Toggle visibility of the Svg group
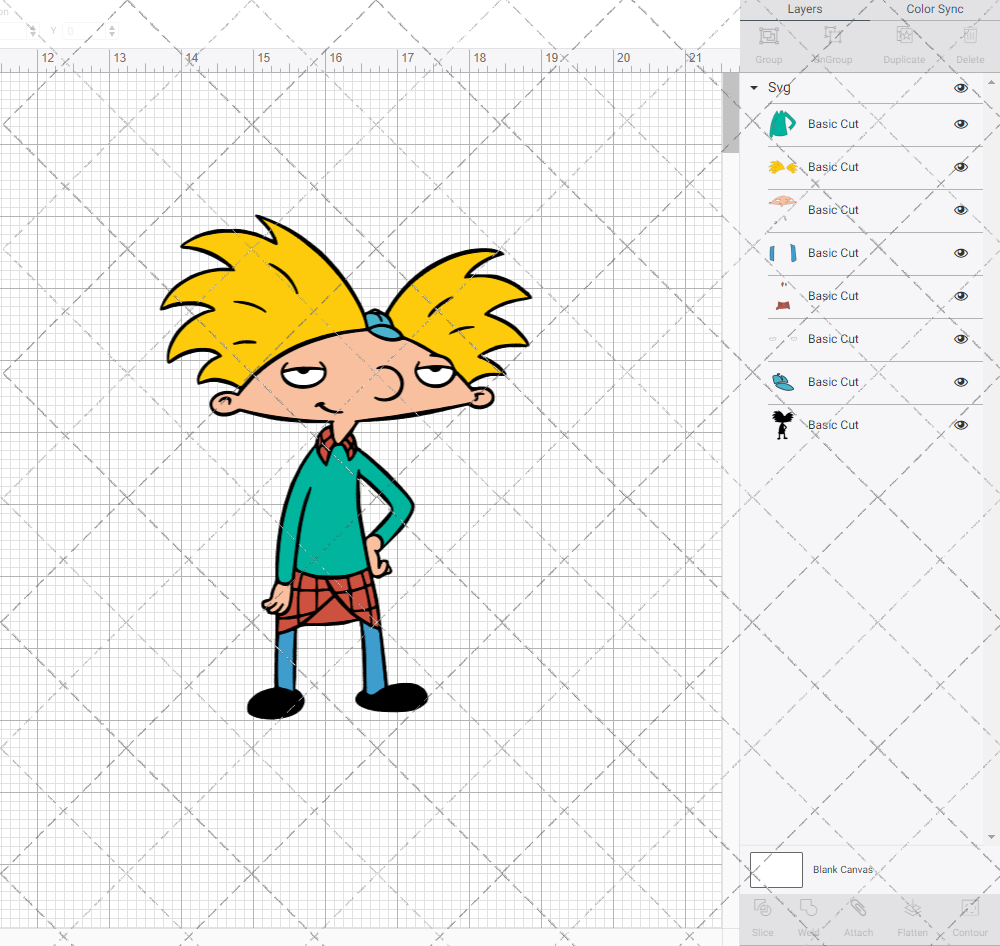 click(x=961, y=88)
